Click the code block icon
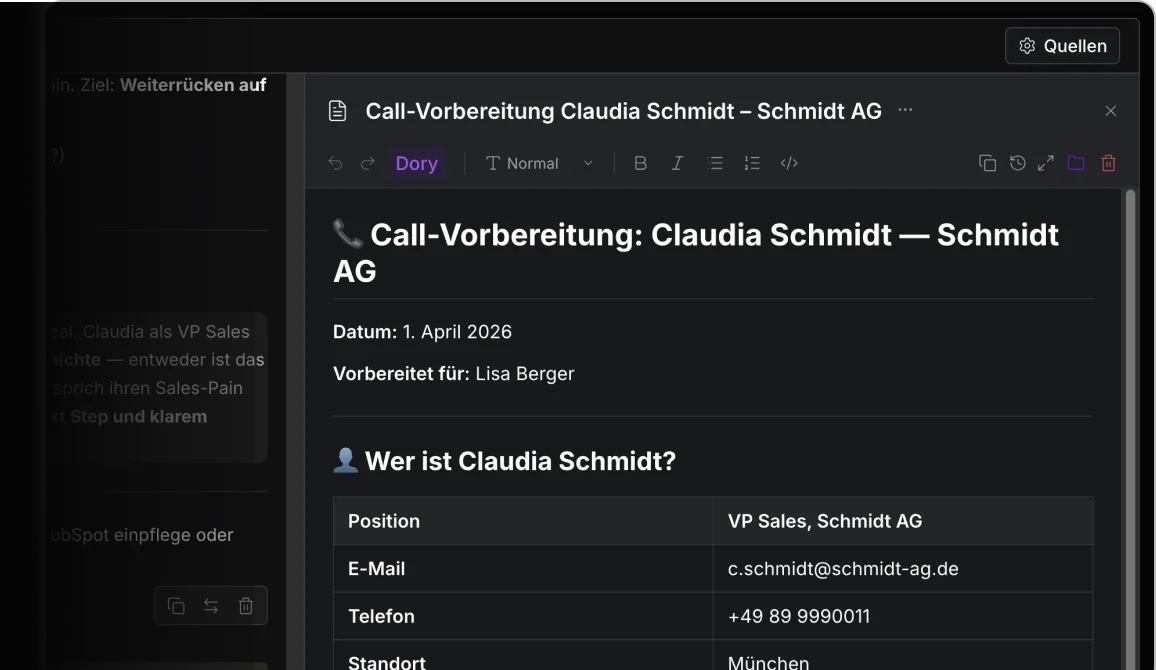 click(789, 164)
